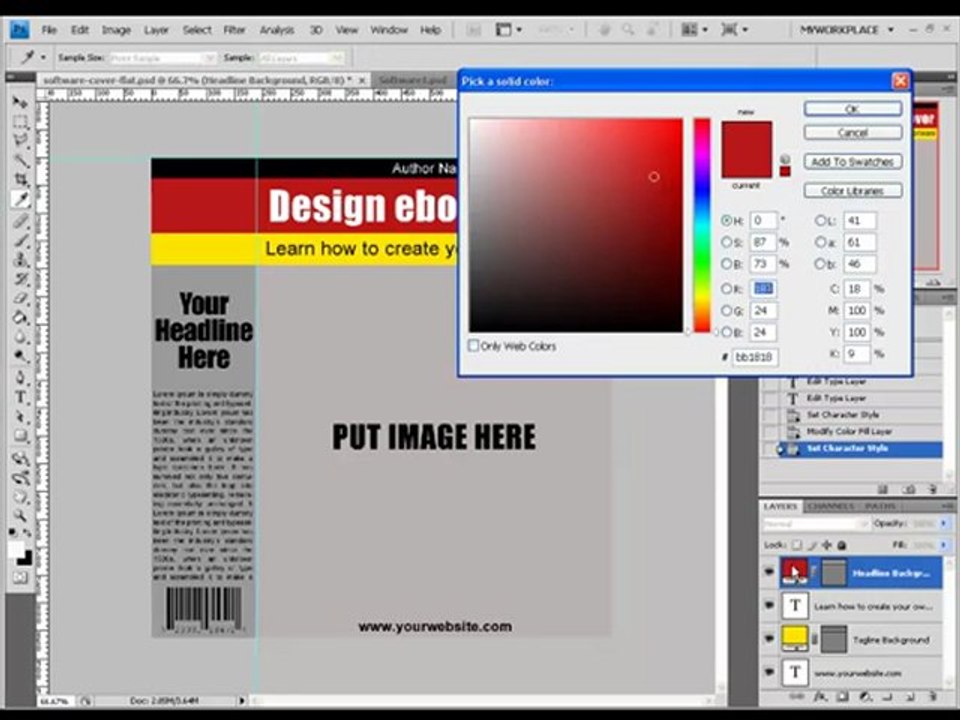Select the Pen tool

click(x=20, y=378)
